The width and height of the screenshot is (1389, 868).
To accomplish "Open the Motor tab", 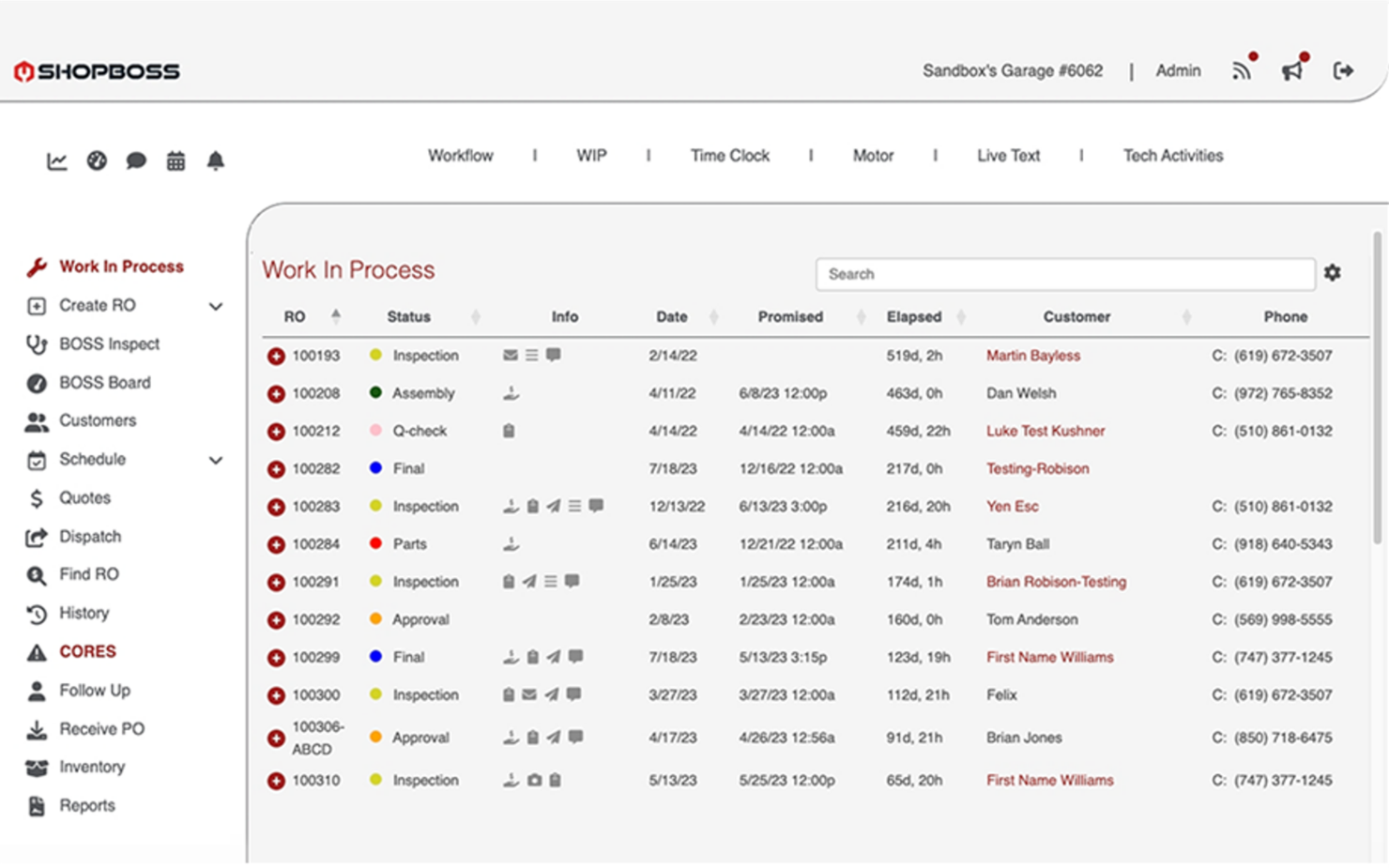I will pyautogui.click(x=873, y=156).
